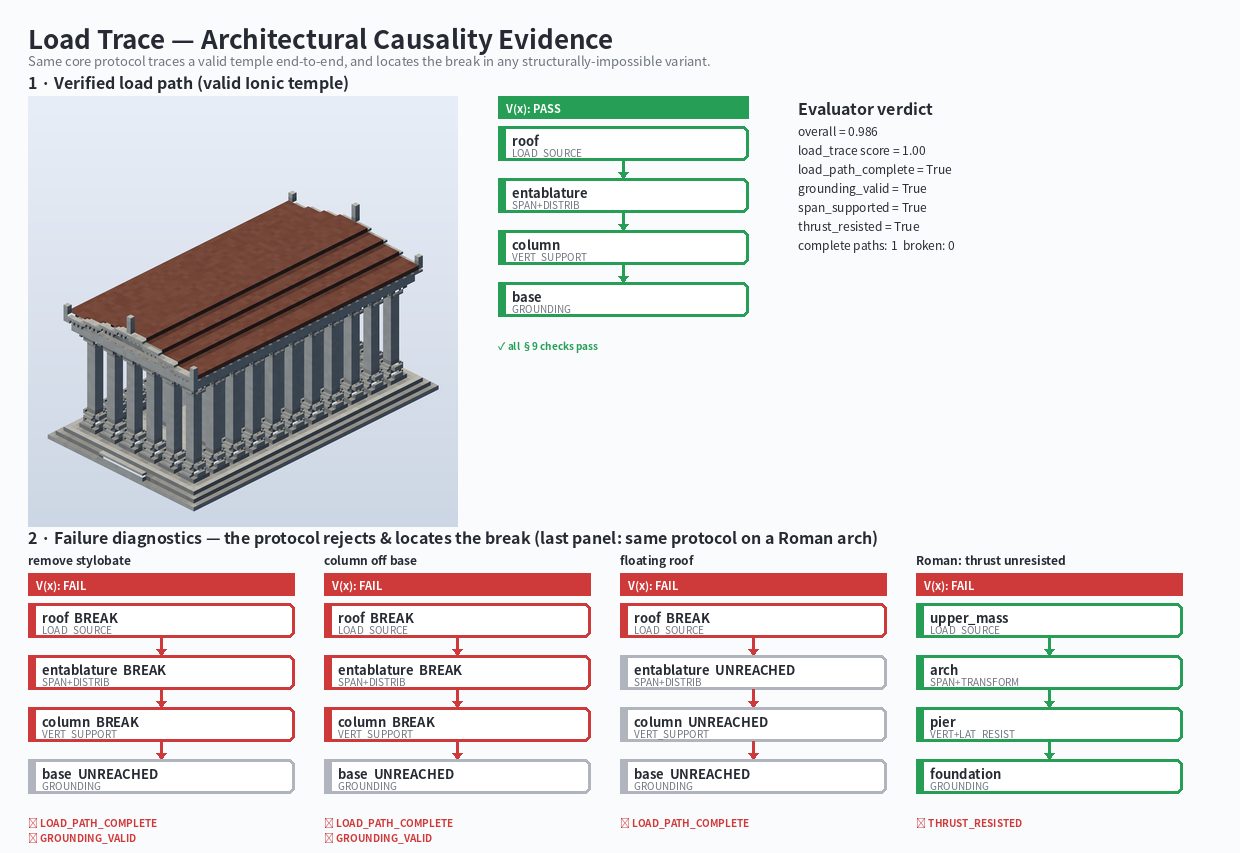Select the green V(x): PASS header bar
Screen dimensions: 1240x853
[x=623, y=108]
